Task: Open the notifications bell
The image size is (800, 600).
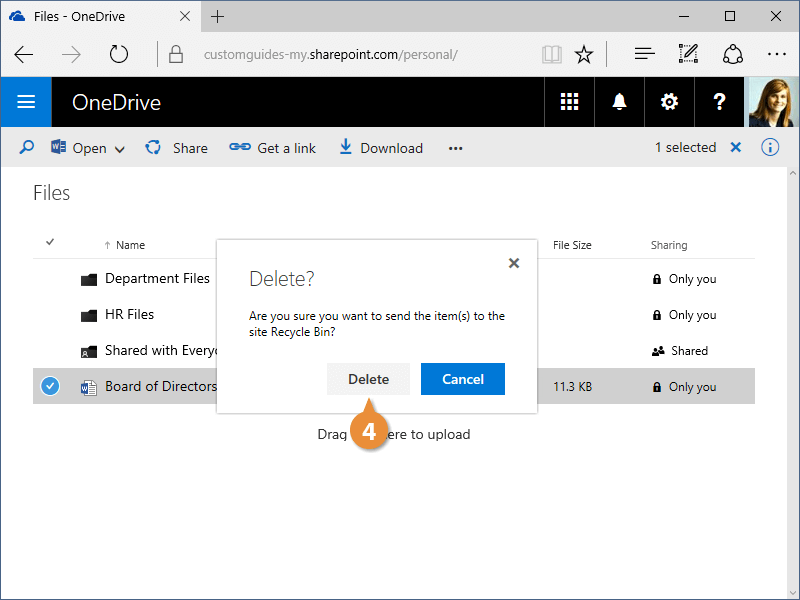Action: pos(620,102)
